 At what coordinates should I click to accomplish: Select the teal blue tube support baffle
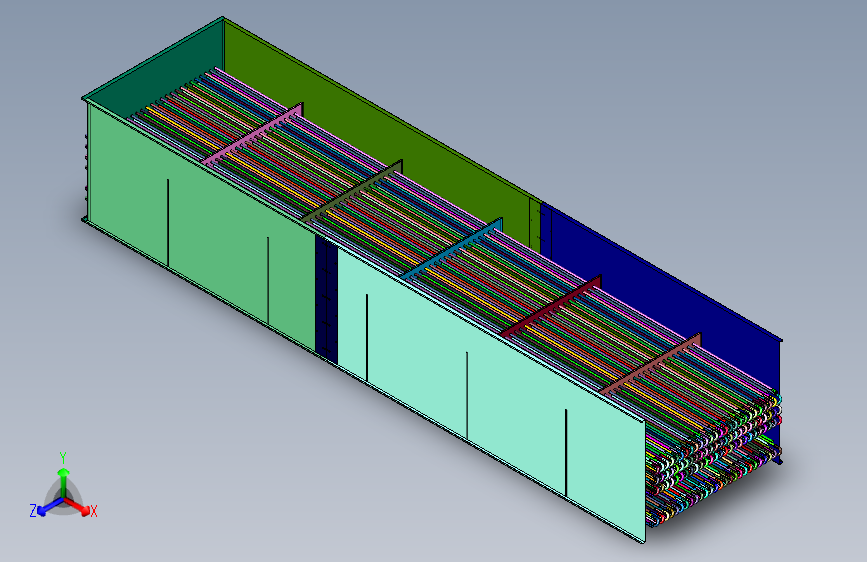(452, 249)
